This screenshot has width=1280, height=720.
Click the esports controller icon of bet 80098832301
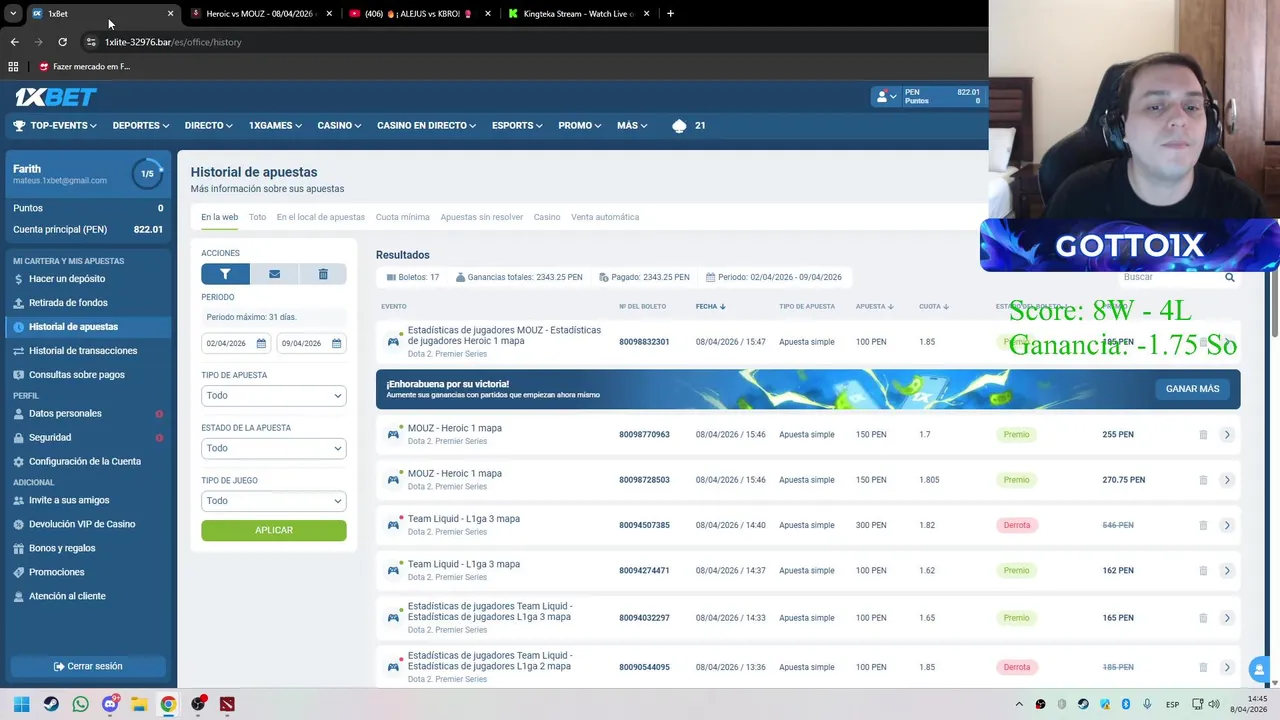393,342
